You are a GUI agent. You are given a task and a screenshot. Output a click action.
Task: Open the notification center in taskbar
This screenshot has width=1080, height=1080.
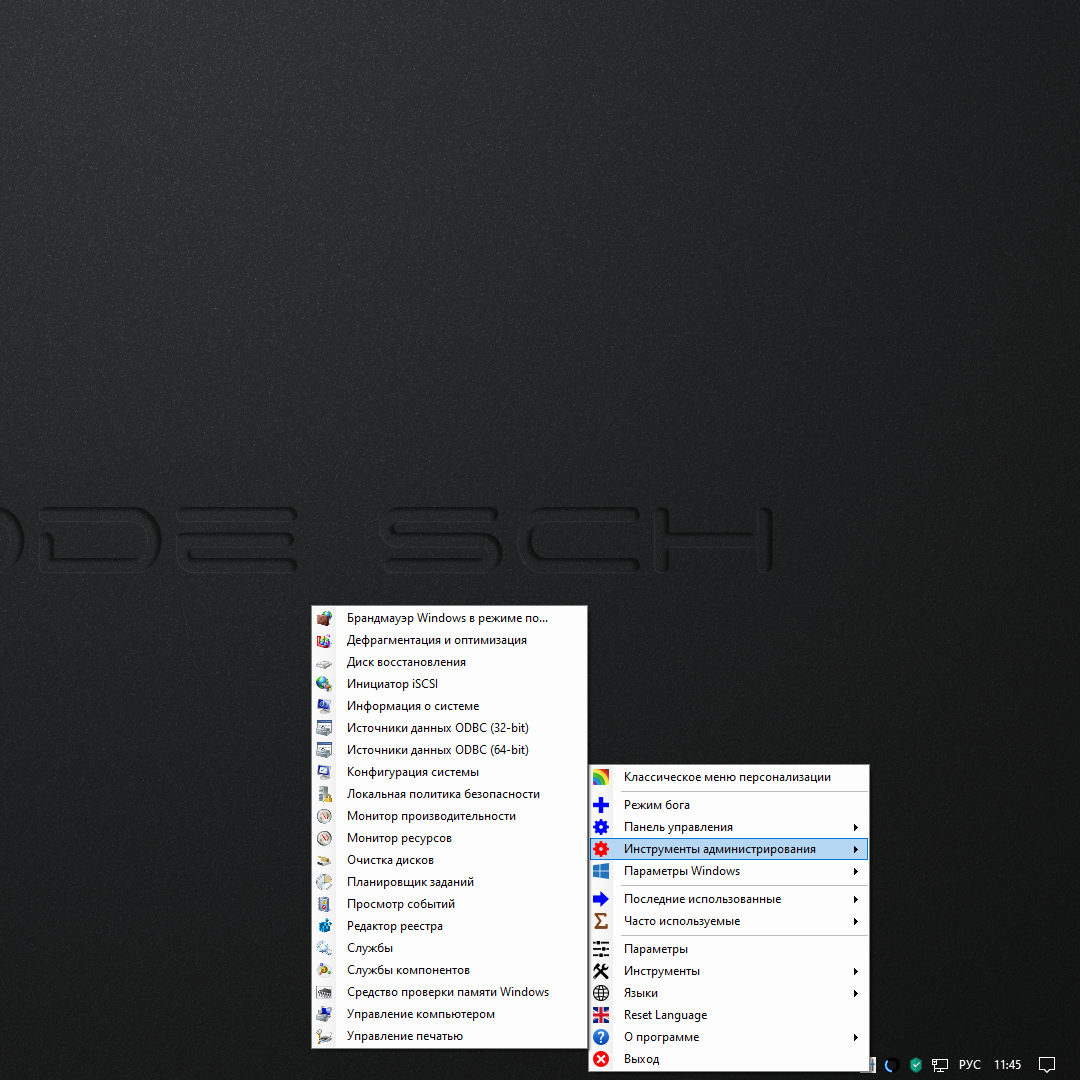1047,1065
